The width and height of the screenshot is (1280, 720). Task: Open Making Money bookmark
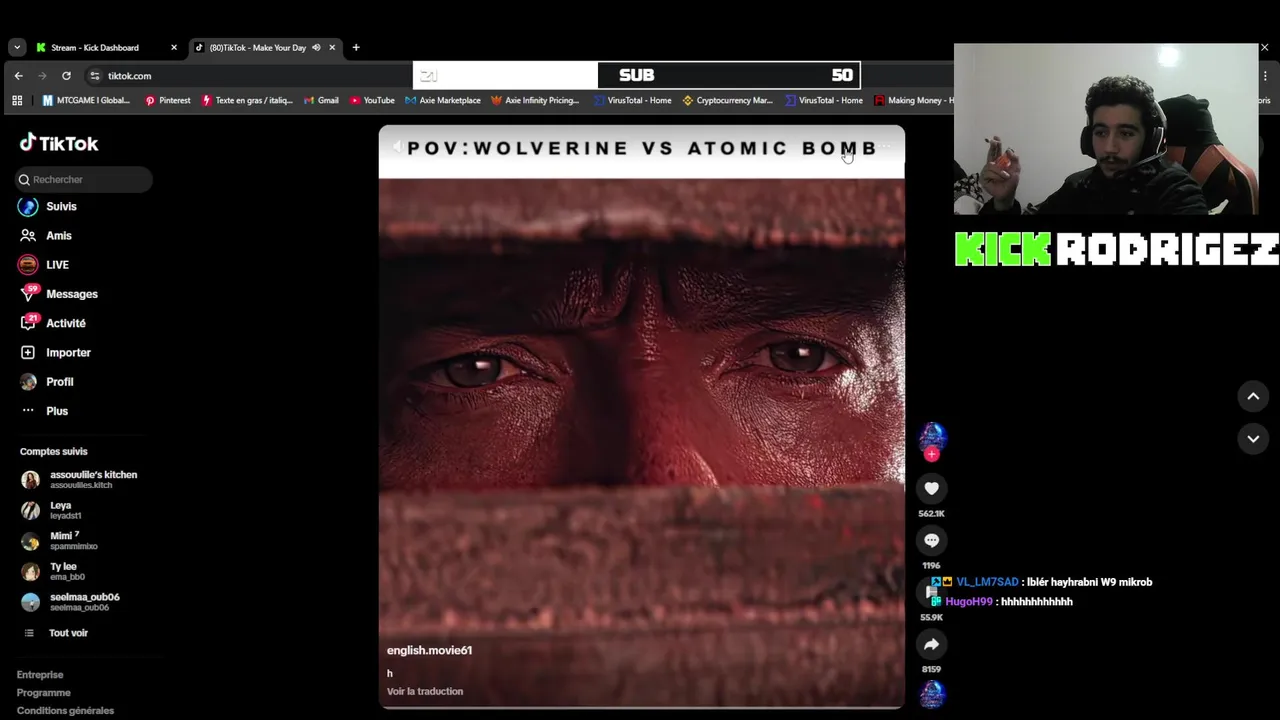tap(914, 100)
